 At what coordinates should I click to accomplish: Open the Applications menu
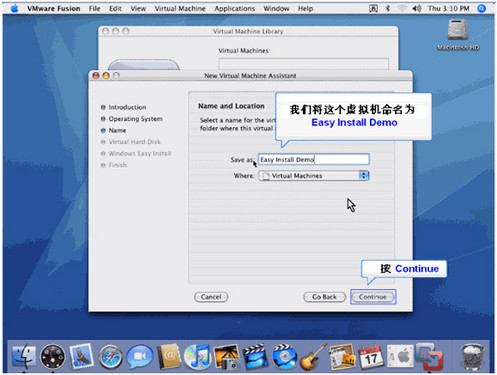pos(235,8)
